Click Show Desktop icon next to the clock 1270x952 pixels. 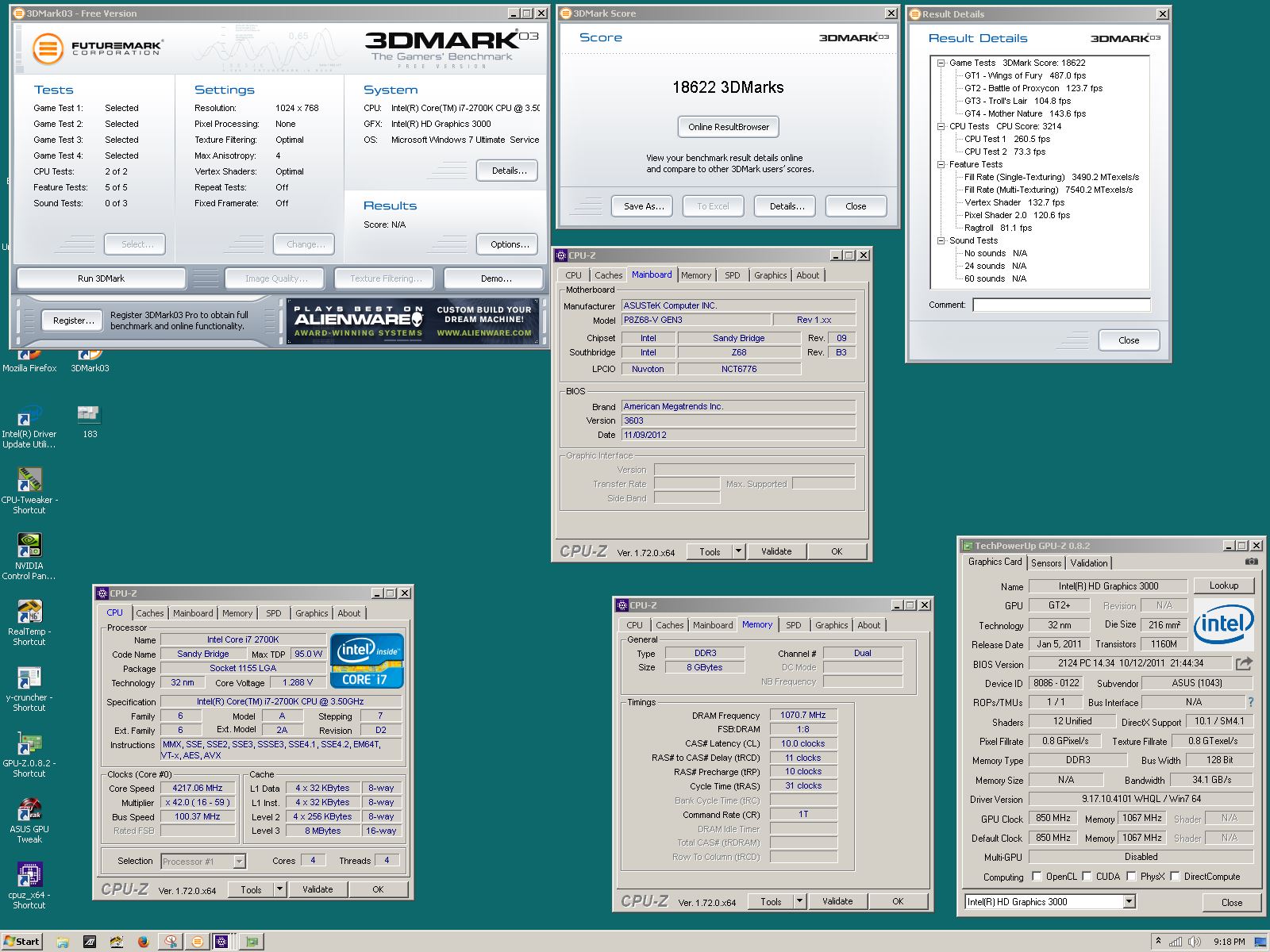tap(1260, 942)
